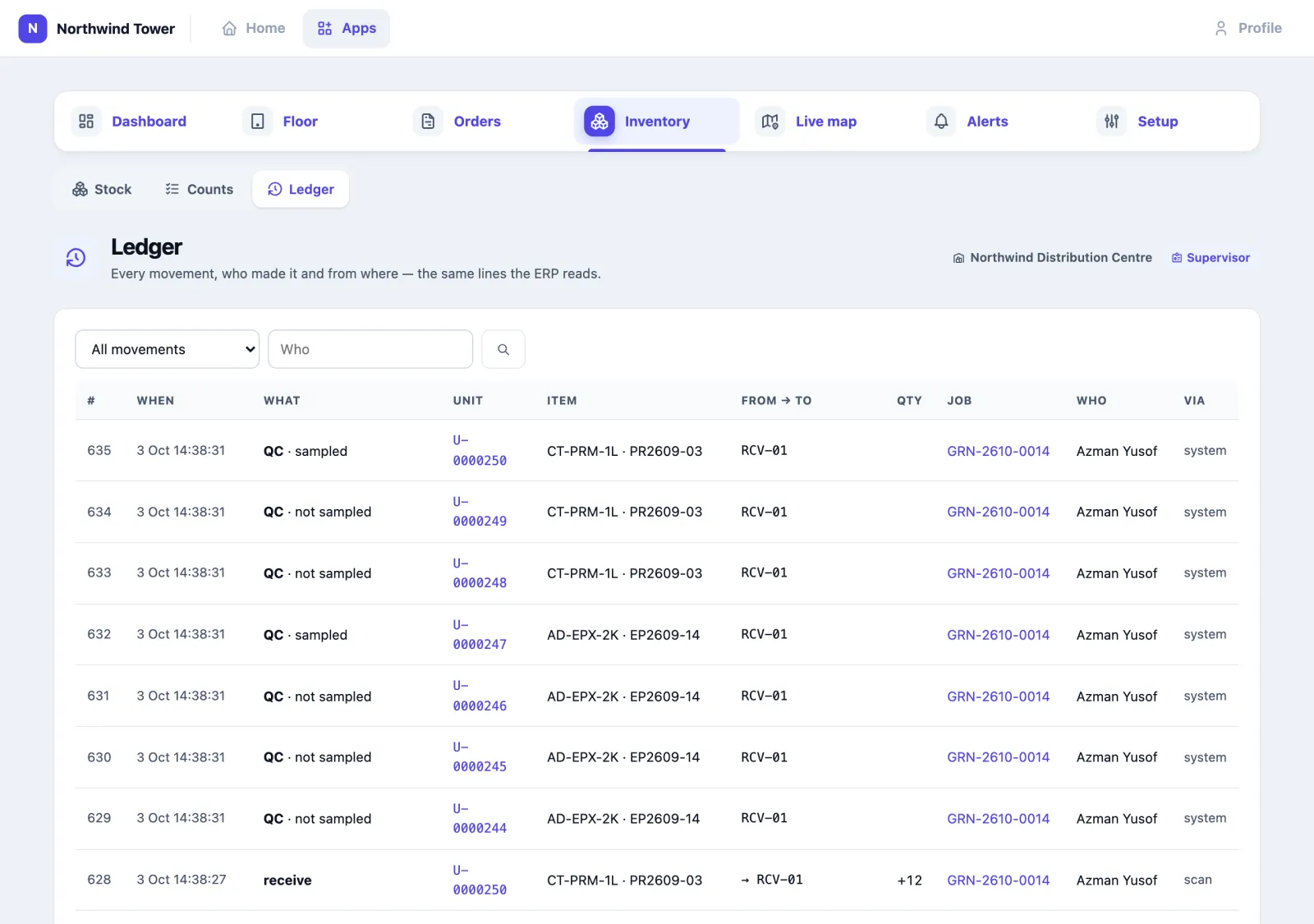
Task: Click the Stock cubes icon
Action: pos(80,190)
